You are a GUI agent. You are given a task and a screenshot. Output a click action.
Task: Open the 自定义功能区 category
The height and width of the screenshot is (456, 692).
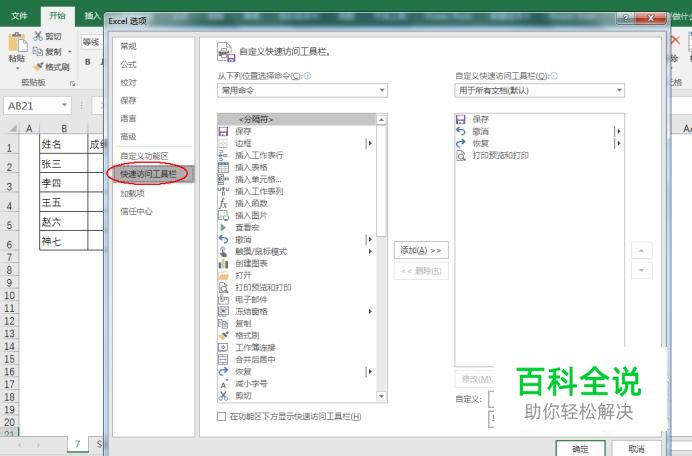[x=144, y=156]
